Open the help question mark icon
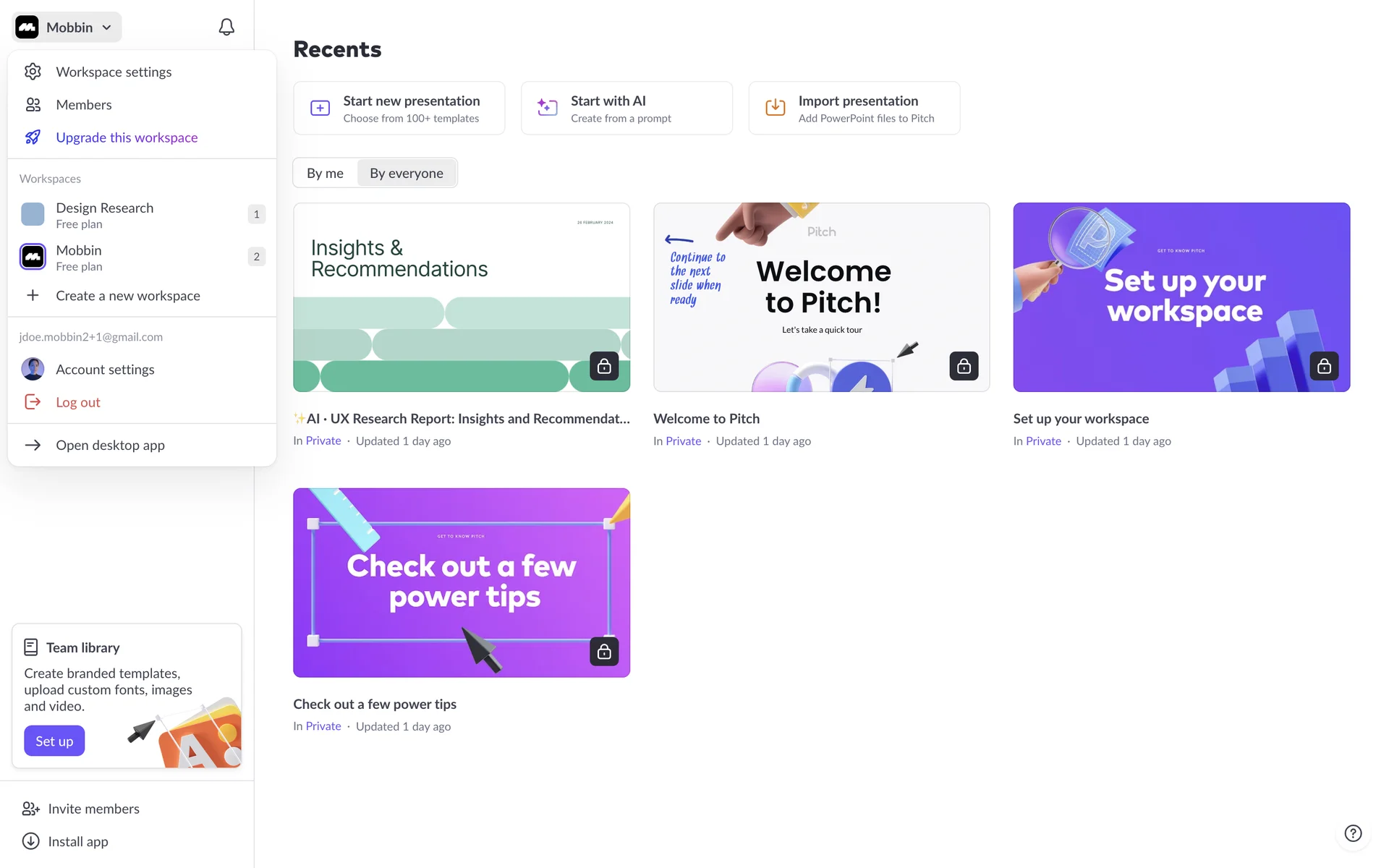1389x868 pixels. point(1353,833)
